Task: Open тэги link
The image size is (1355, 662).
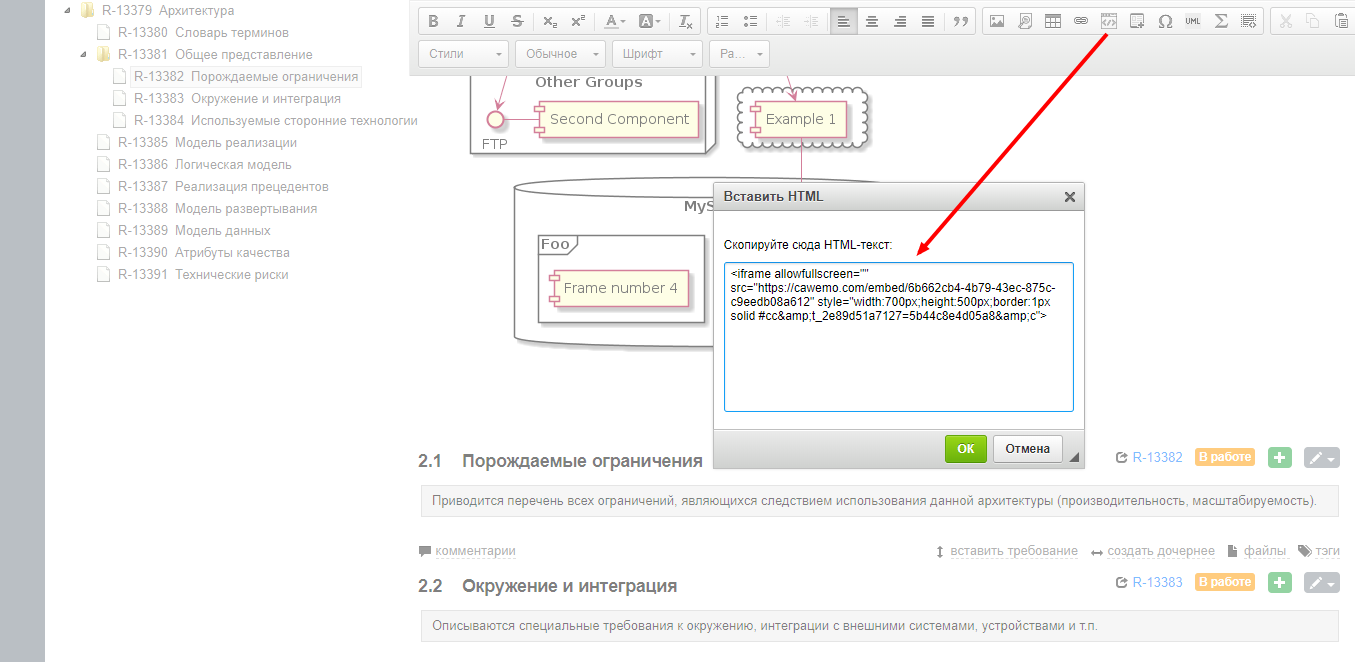Action: 1328,551
